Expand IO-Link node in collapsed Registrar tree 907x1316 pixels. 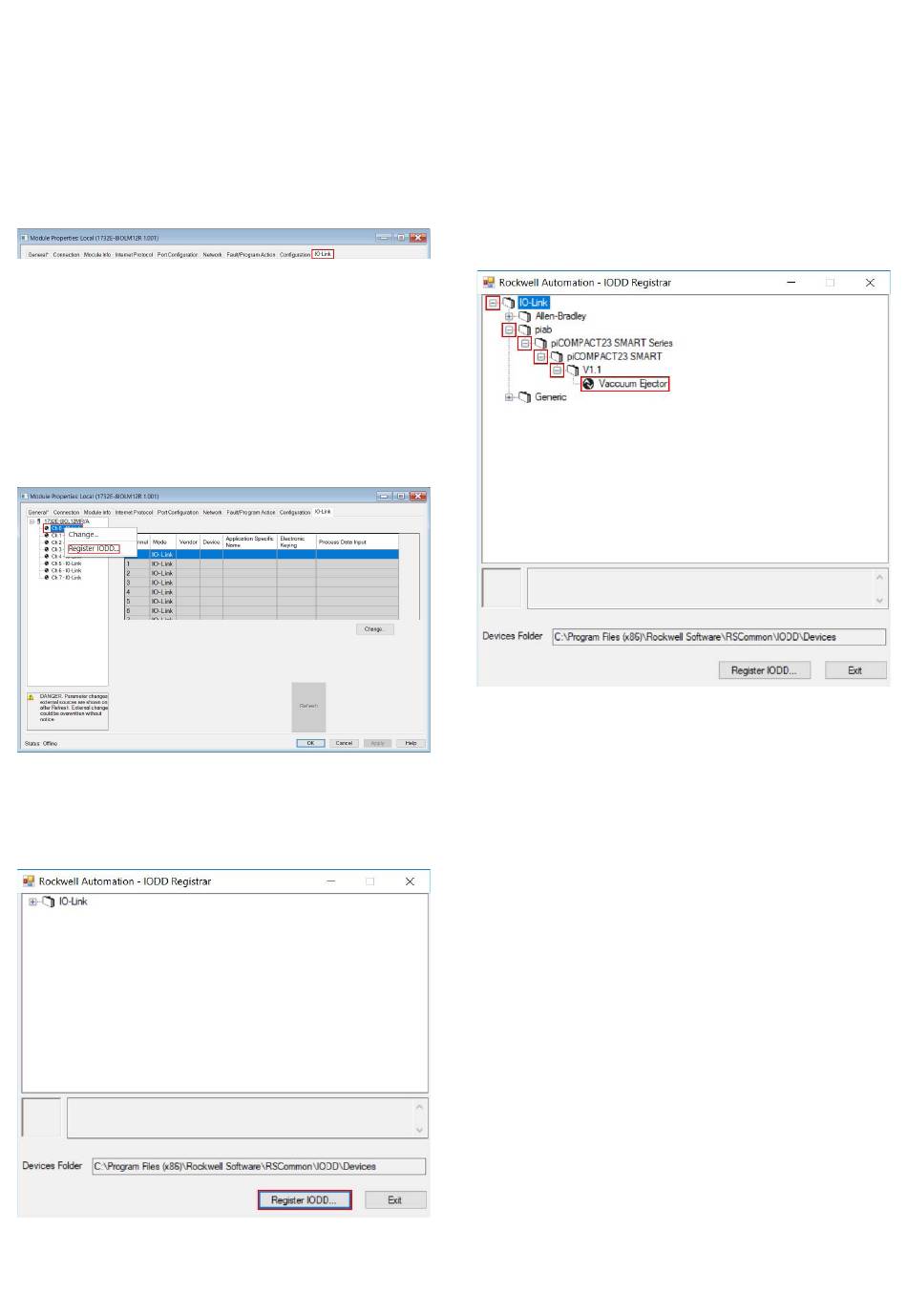[33, 902]
